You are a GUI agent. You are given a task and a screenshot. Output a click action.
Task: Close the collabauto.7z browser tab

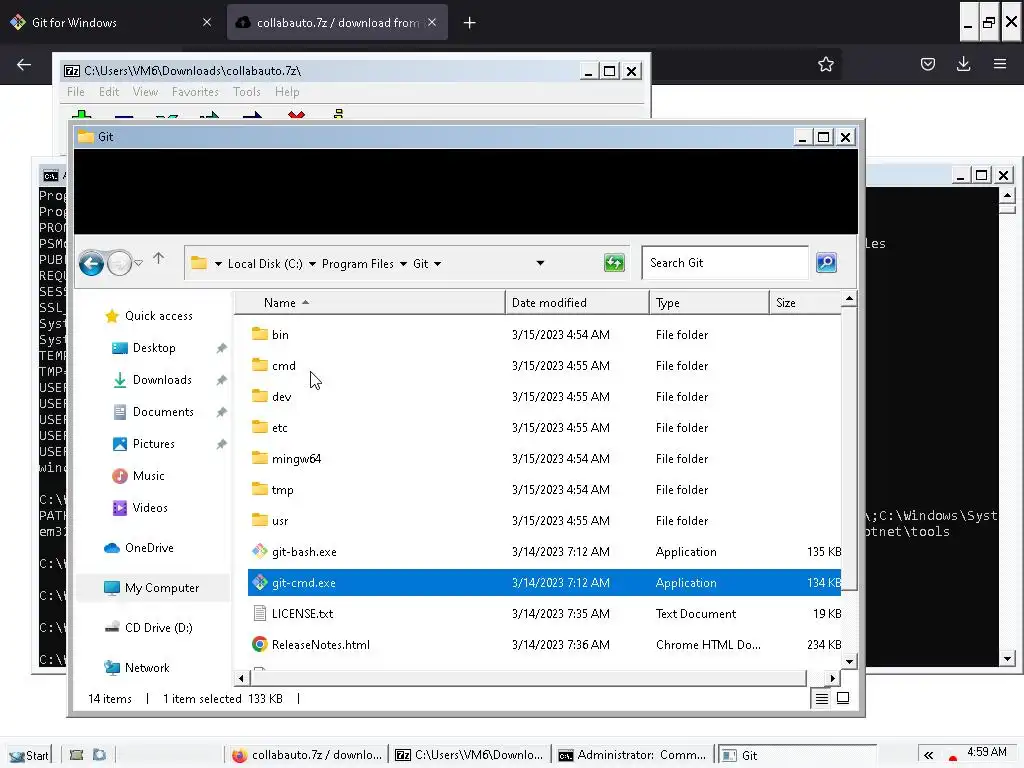(432, 22)
